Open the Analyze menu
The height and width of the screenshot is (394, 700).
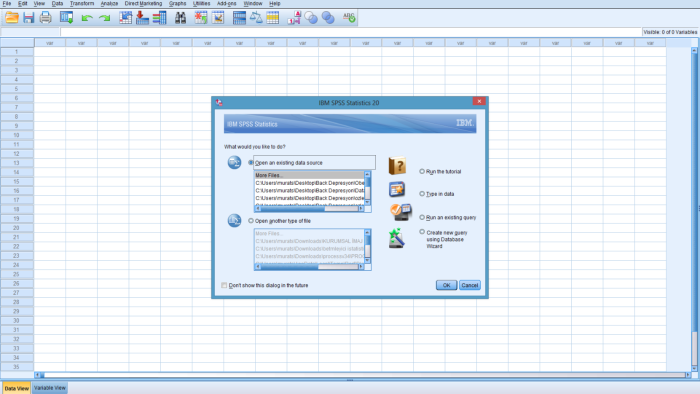pos(109,4)
